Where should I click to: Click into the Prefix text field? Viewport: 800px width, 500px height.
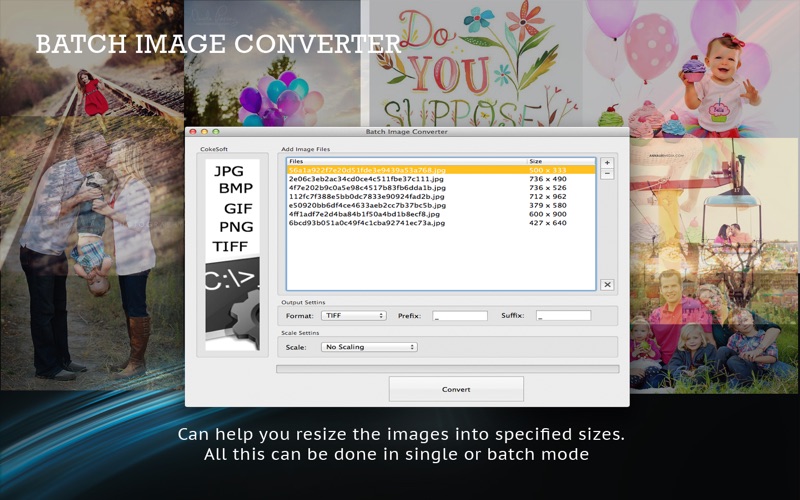coord(460,316)
